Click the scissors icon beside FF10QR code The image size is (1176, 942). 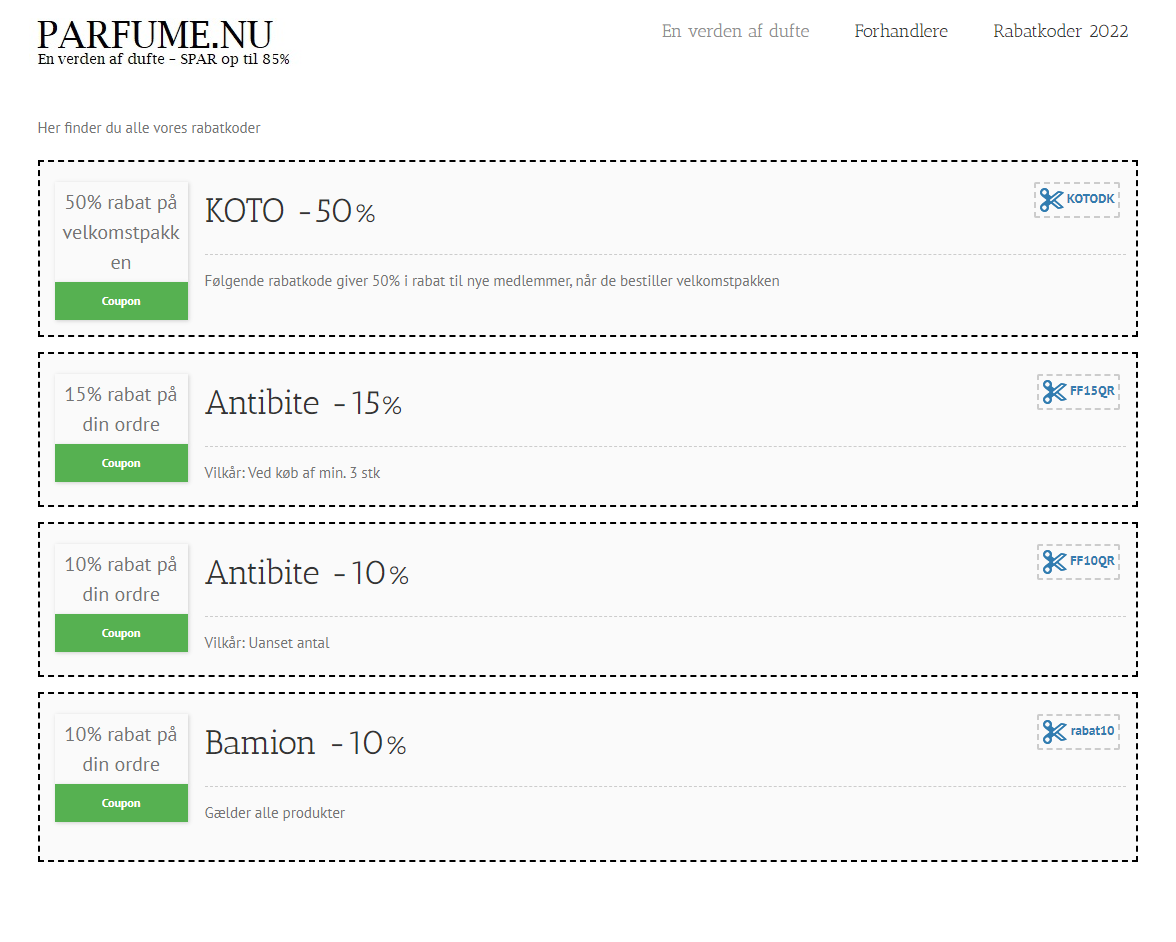coord(1054,562)
